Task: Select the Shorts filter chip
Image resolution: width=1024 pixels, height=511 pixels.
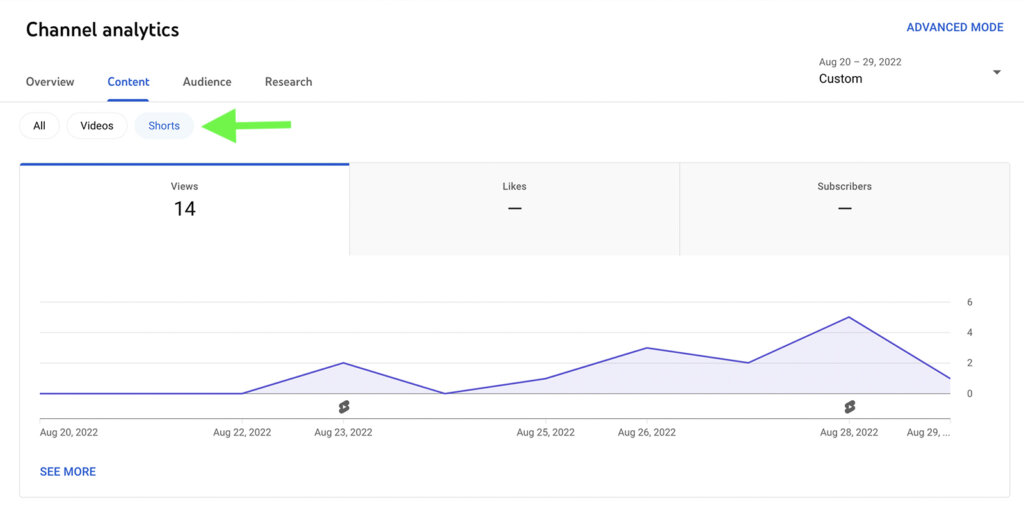Action: 164,125
